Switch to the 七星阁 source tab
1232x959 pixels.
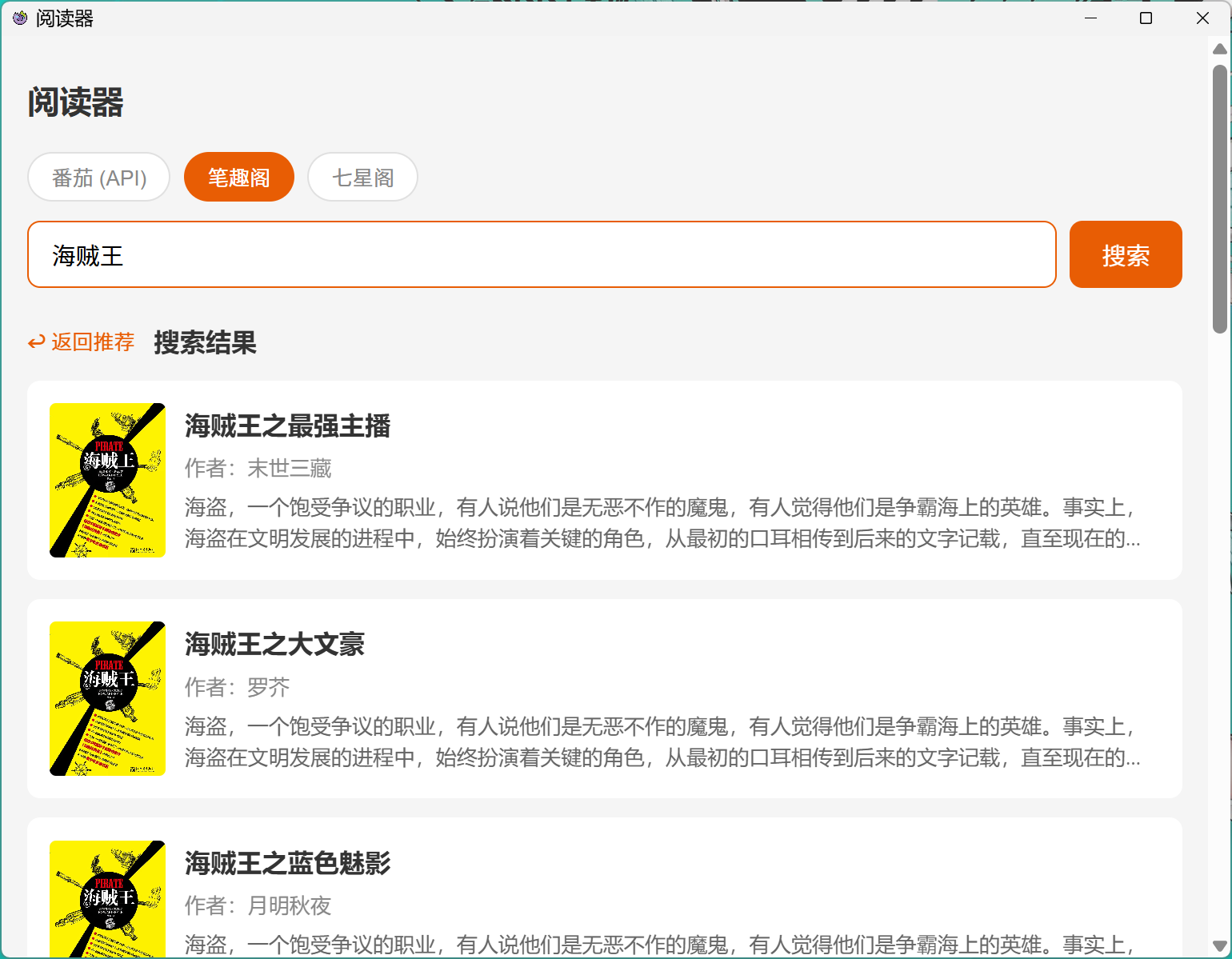[x=363, y=177]
